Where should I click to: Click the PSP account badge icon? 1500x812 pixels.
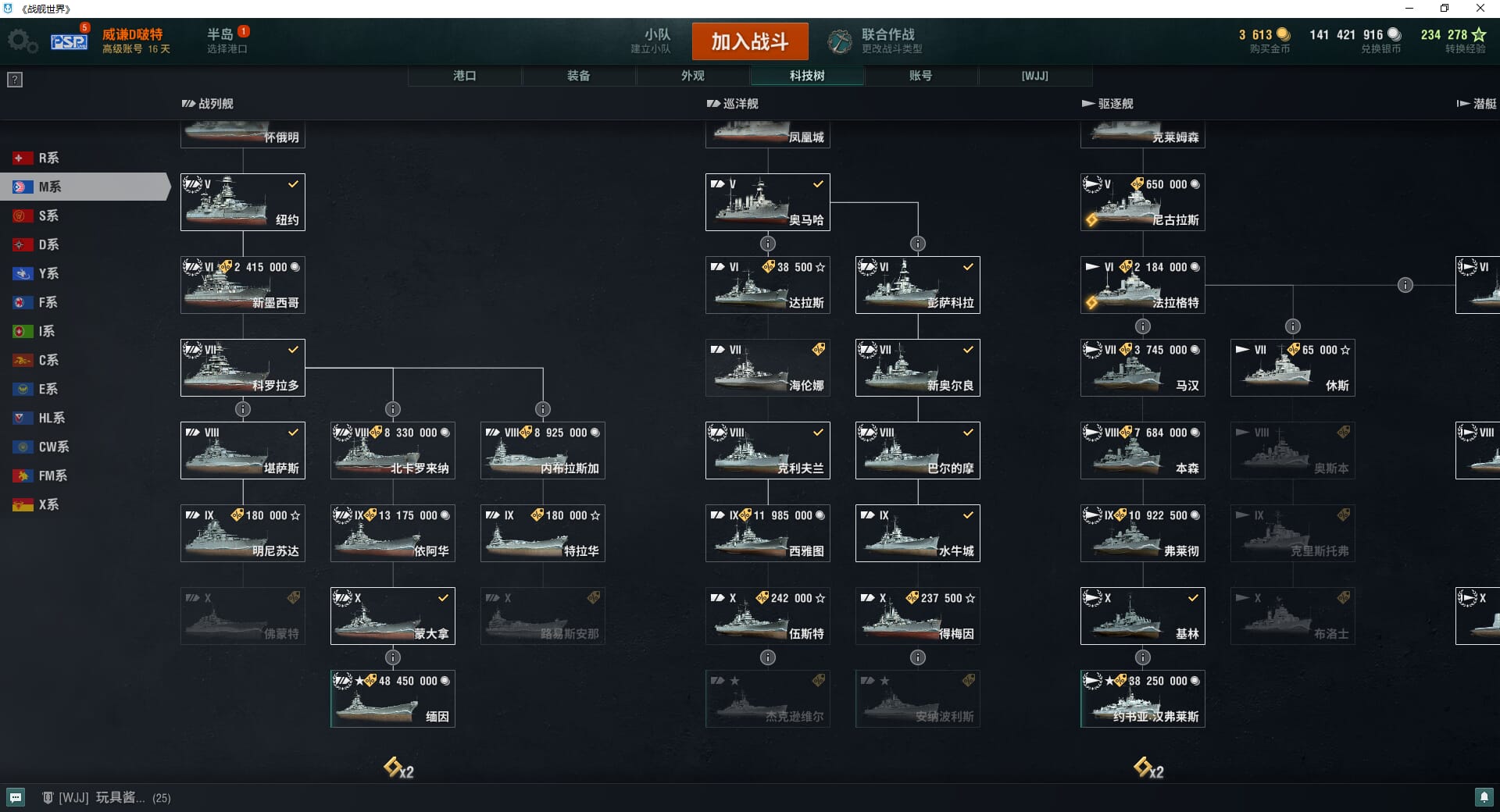click(69, 41)
